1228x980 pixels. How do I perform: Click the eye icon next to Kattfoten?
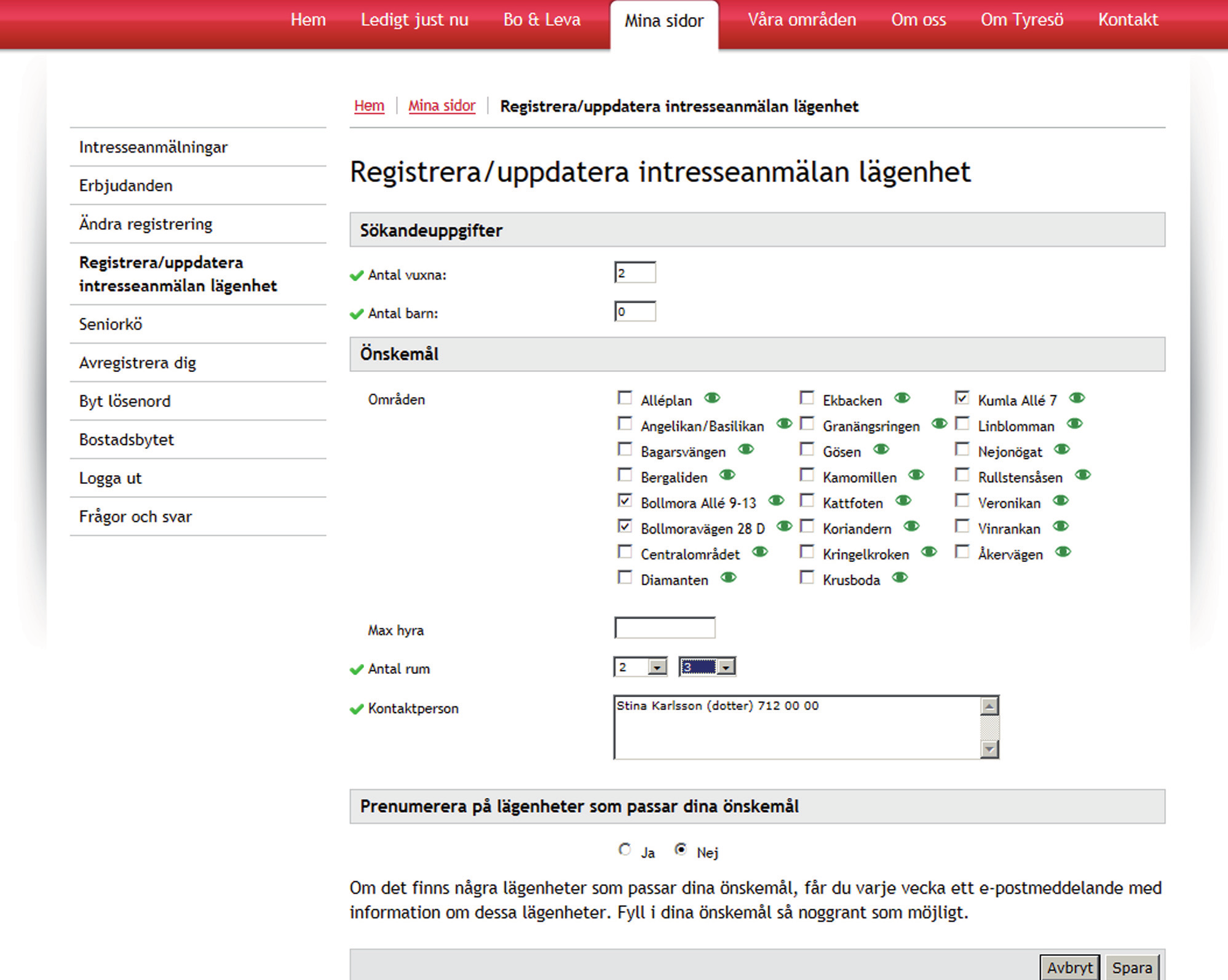[x=903, y=500]
